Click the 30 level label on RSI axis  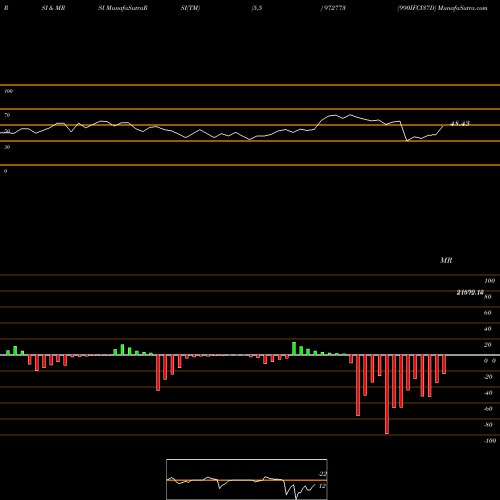click(x=7, y=147)
